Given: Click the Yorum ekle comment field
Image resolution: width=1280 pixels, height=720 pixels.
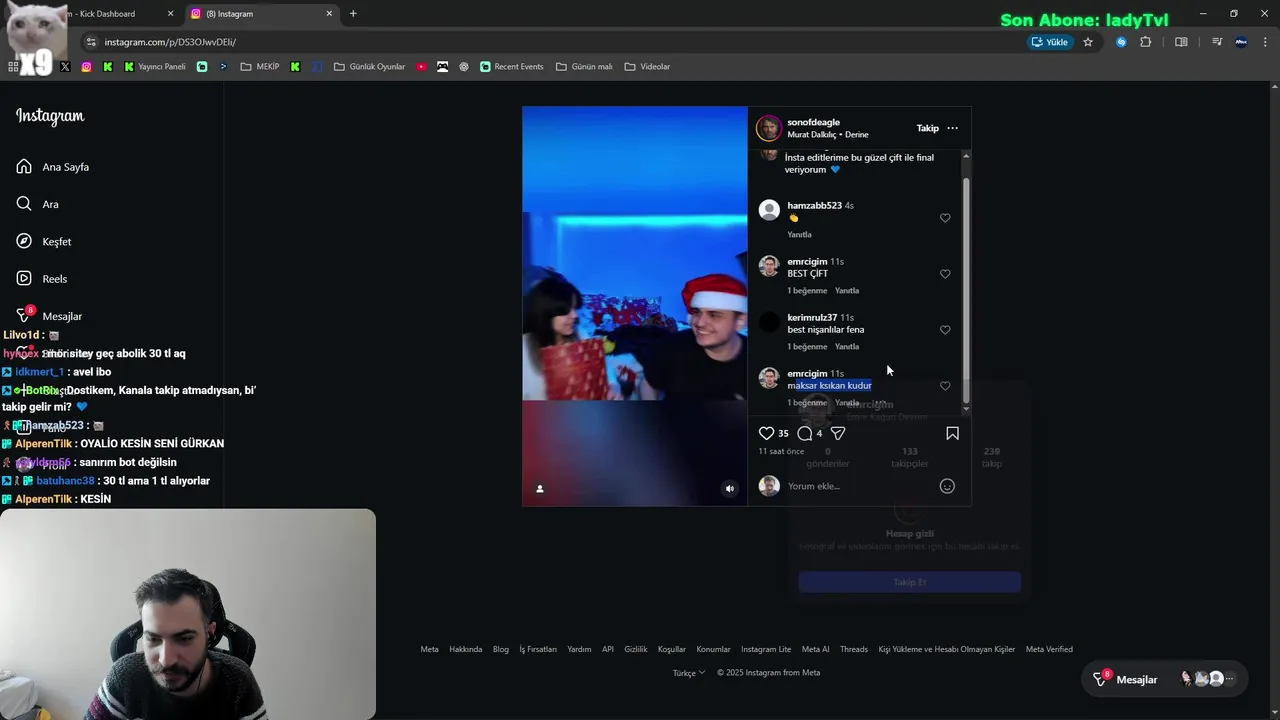Looking at the screenshot, I should pyautogui.click(x=860, y=486).
